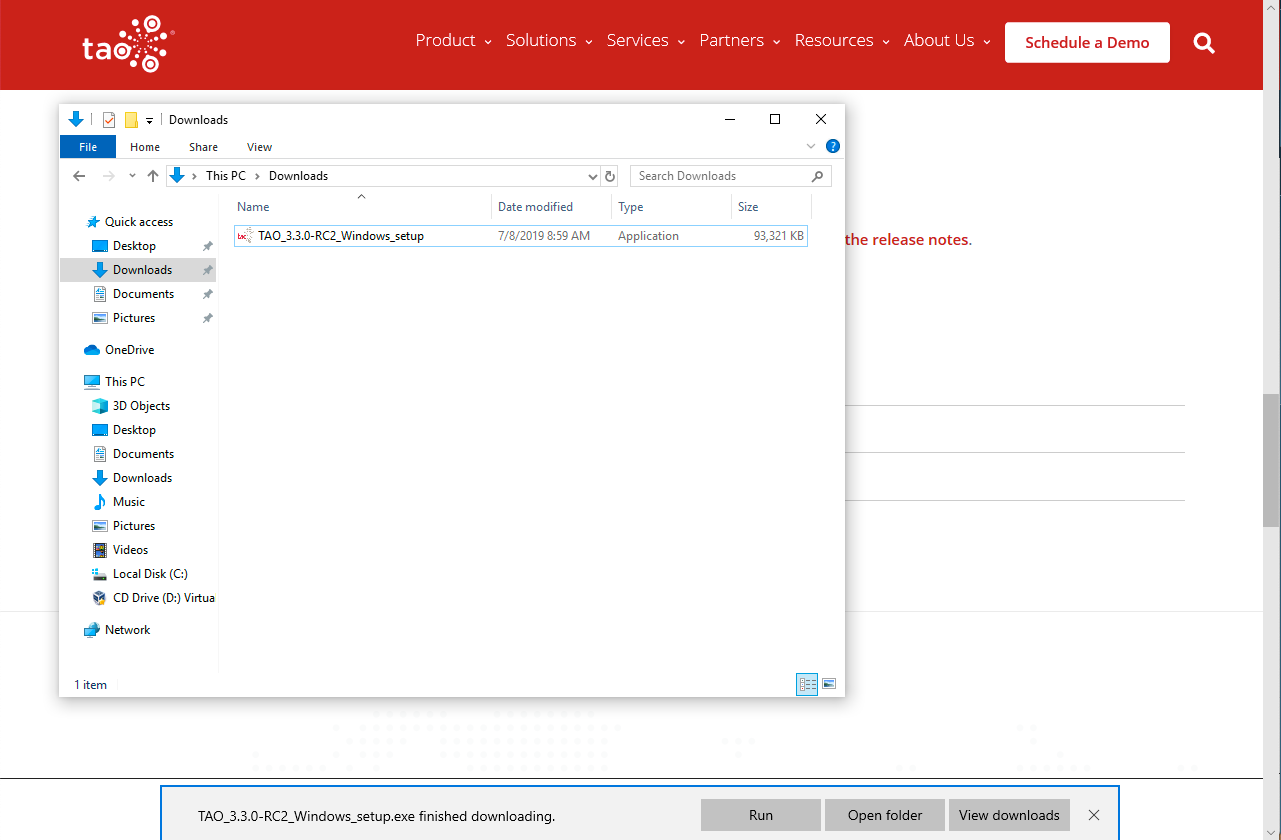The height and width of the screenshot is (840, 1281).
Task: Click the TAO logo in the header
Action: (x=128, y=44)
